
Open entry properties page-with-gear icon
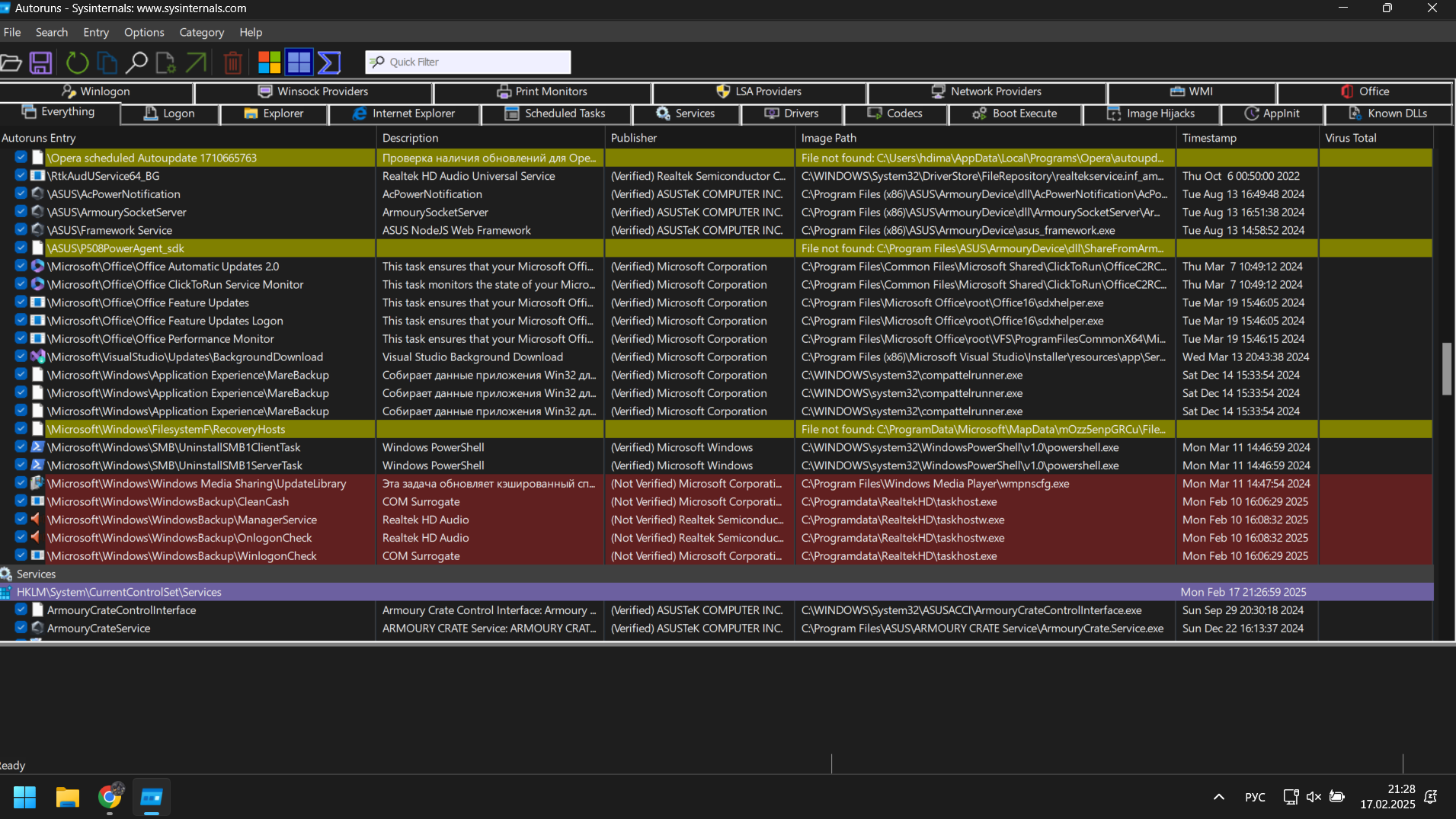[165, 62]
